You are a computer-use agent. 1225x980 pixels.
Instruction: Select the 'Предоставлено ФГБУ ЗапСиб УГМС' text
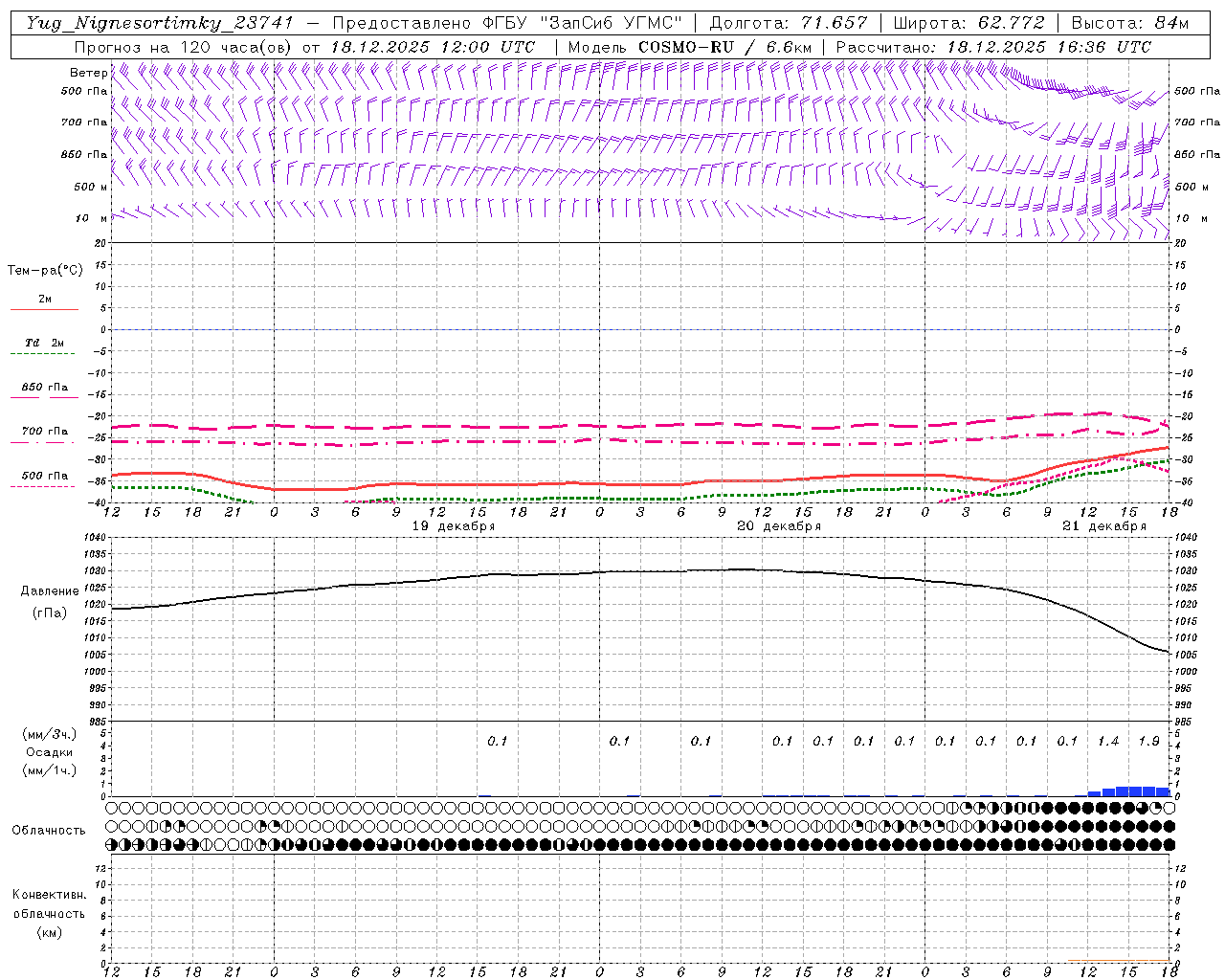(509, 23)
